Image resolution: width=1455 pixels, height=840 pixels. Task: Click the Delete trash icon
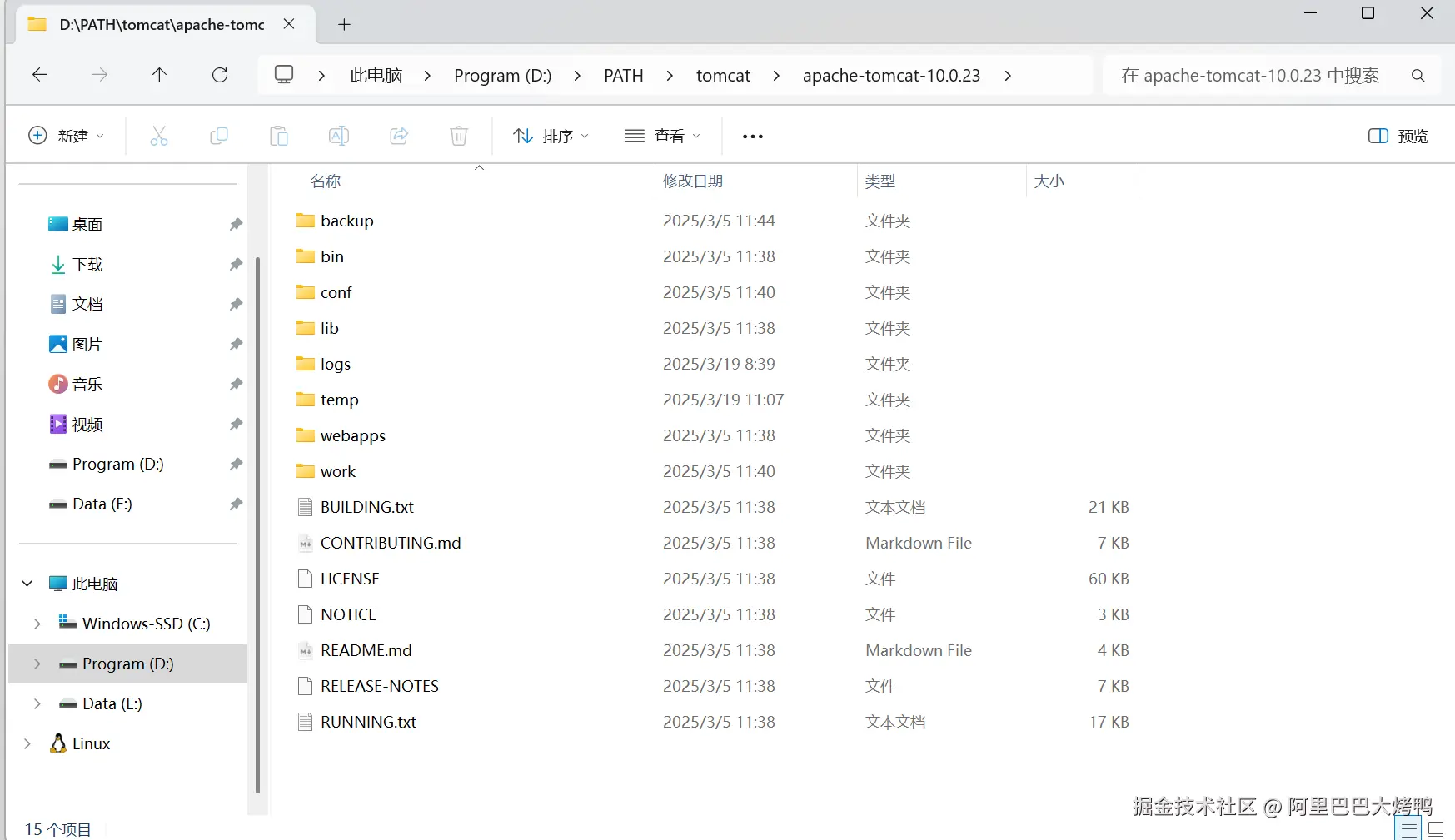click(x=459, y=136)
